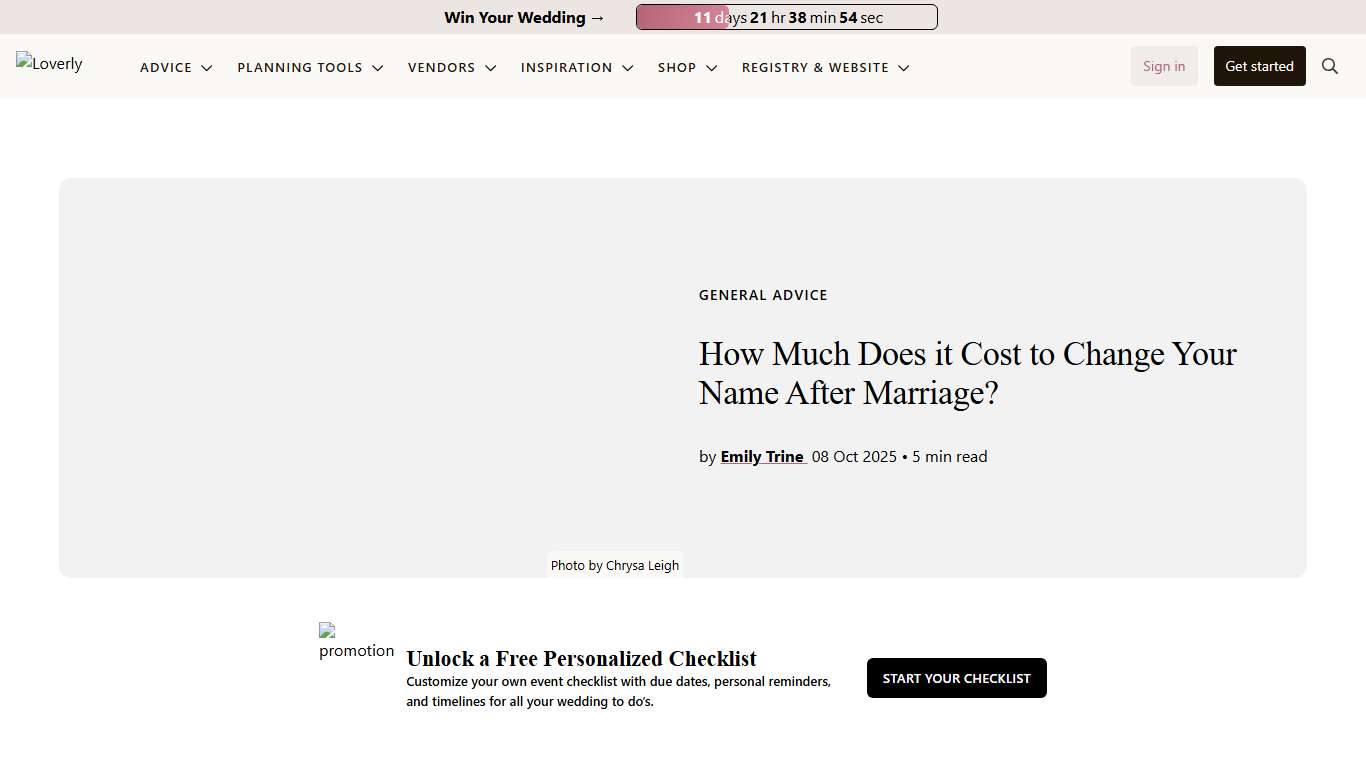Expand the PLANNING TOOLS menu
Viewport: 1366px width, 768px height.
[378, 68]
